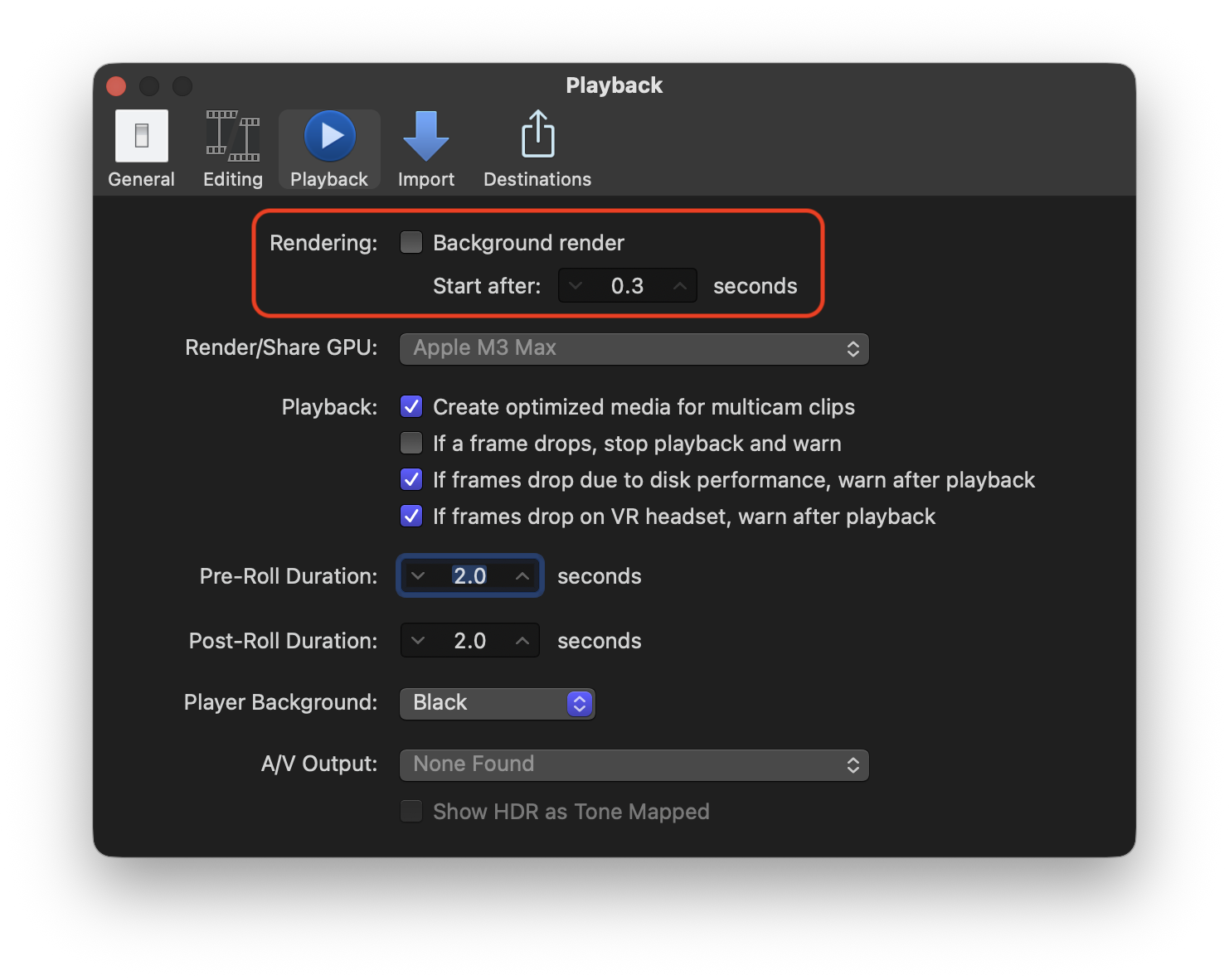Uncheck Create optimized media for multicam clips
This screenshot has height=980, width=1229.
coord(411,406)
